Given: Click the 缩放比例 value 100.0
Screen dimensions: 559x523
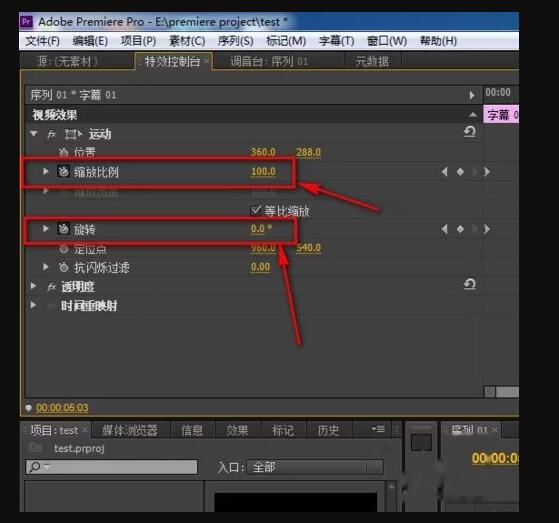Looking at the screenshot, I should (x=263, y=172).
